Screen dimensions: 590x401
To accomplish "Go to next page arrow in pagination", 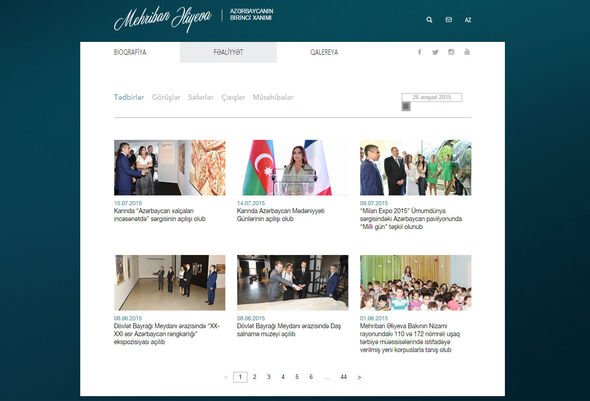I will [x=359, y=377].
